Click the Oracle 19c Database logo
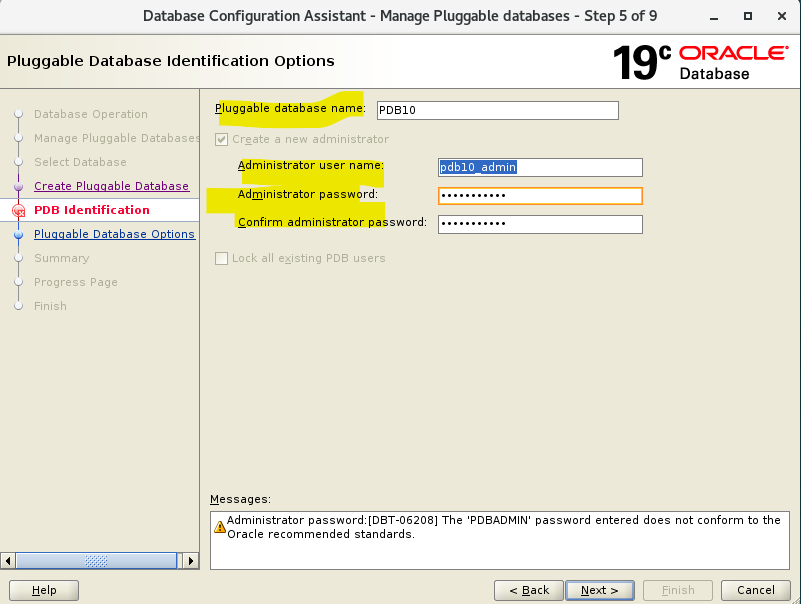Viewport: 801px width, 604px height. coord(700,62)
